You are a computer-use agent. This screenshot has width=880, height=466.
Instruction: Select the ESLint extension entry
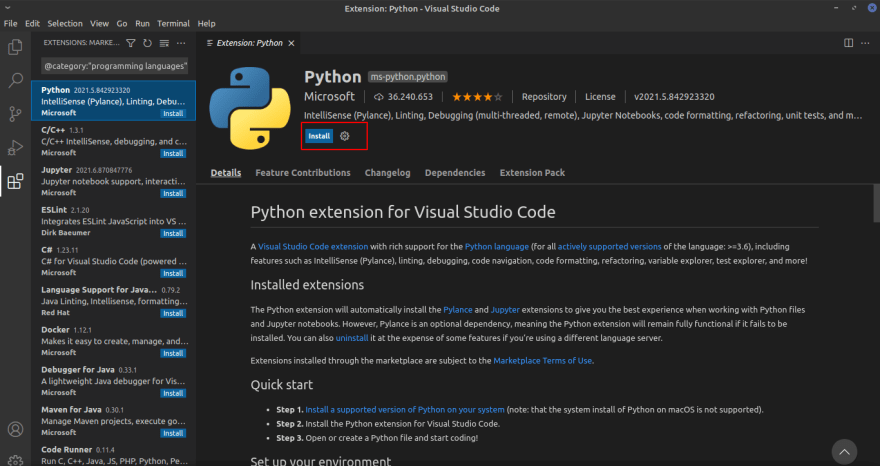click(x=113, y=221)
